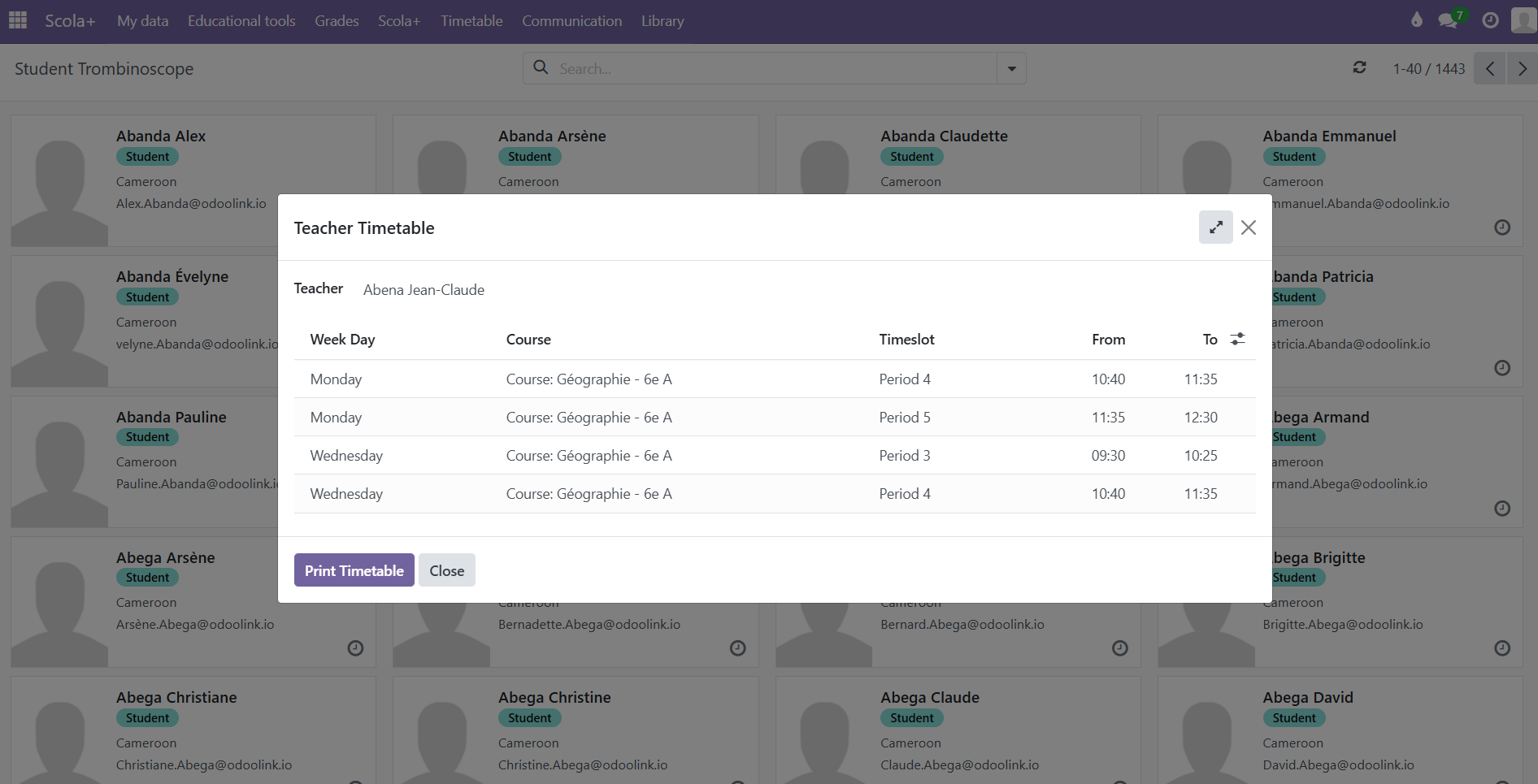Image resolution: width=1538 pixels, height=784 pixels.
Task: Click activity clock on Abega Armand card
Action: tap(1502, 509)
